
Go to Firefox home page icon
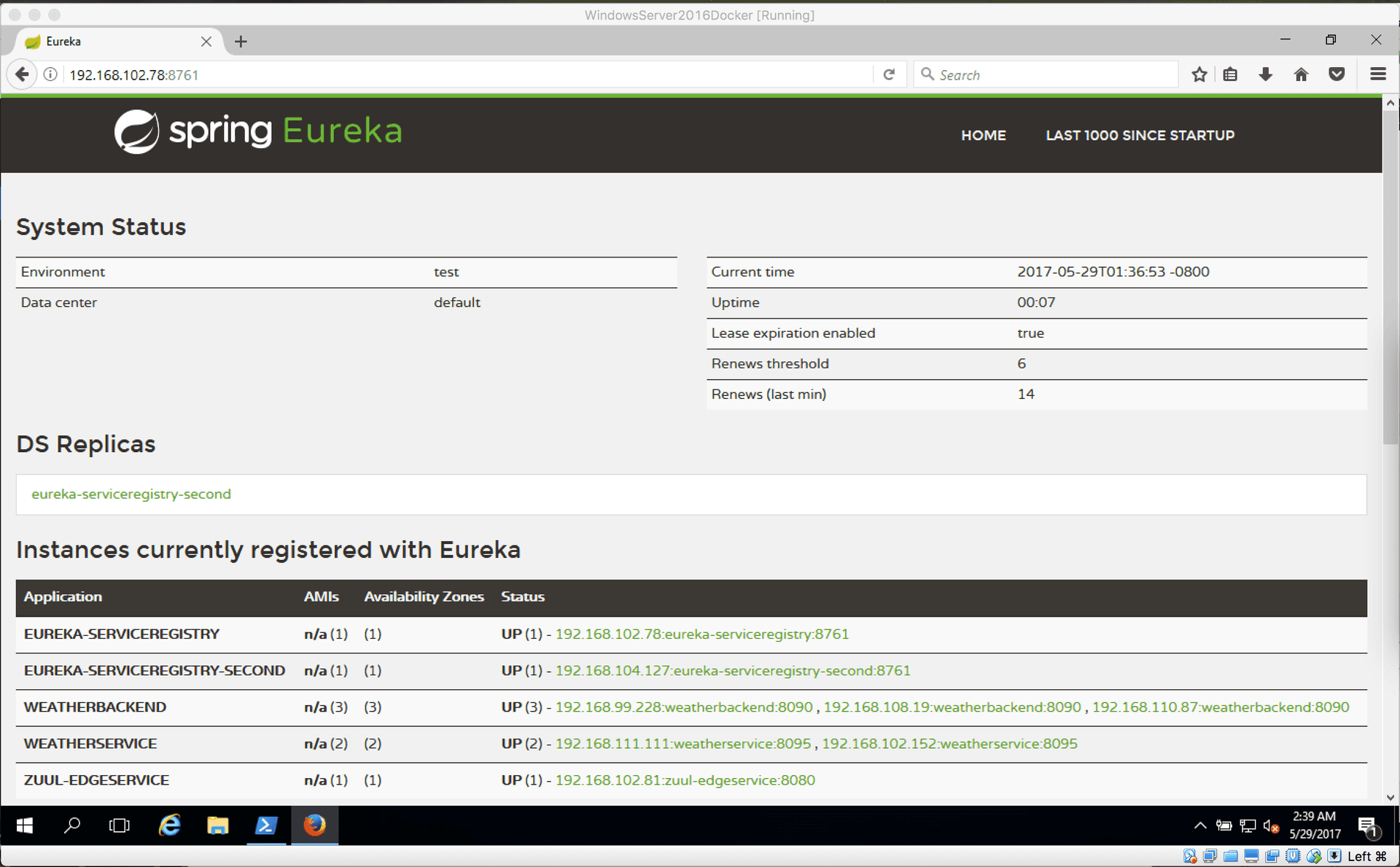tap(1301, 74)
